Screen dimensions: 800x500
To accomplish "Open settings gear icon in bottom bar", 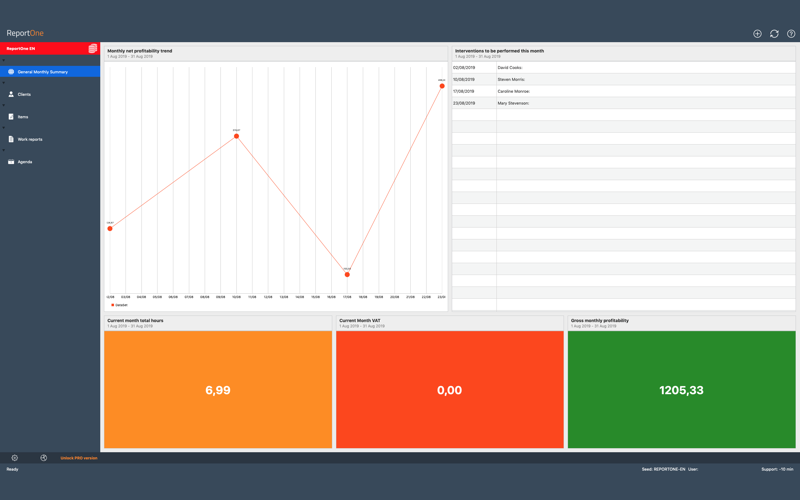I will tap(15, 458).
